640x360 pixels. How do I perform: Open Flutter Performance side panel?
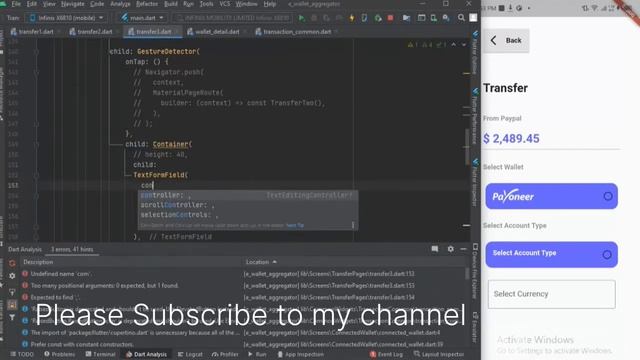[x=475, y=116]
